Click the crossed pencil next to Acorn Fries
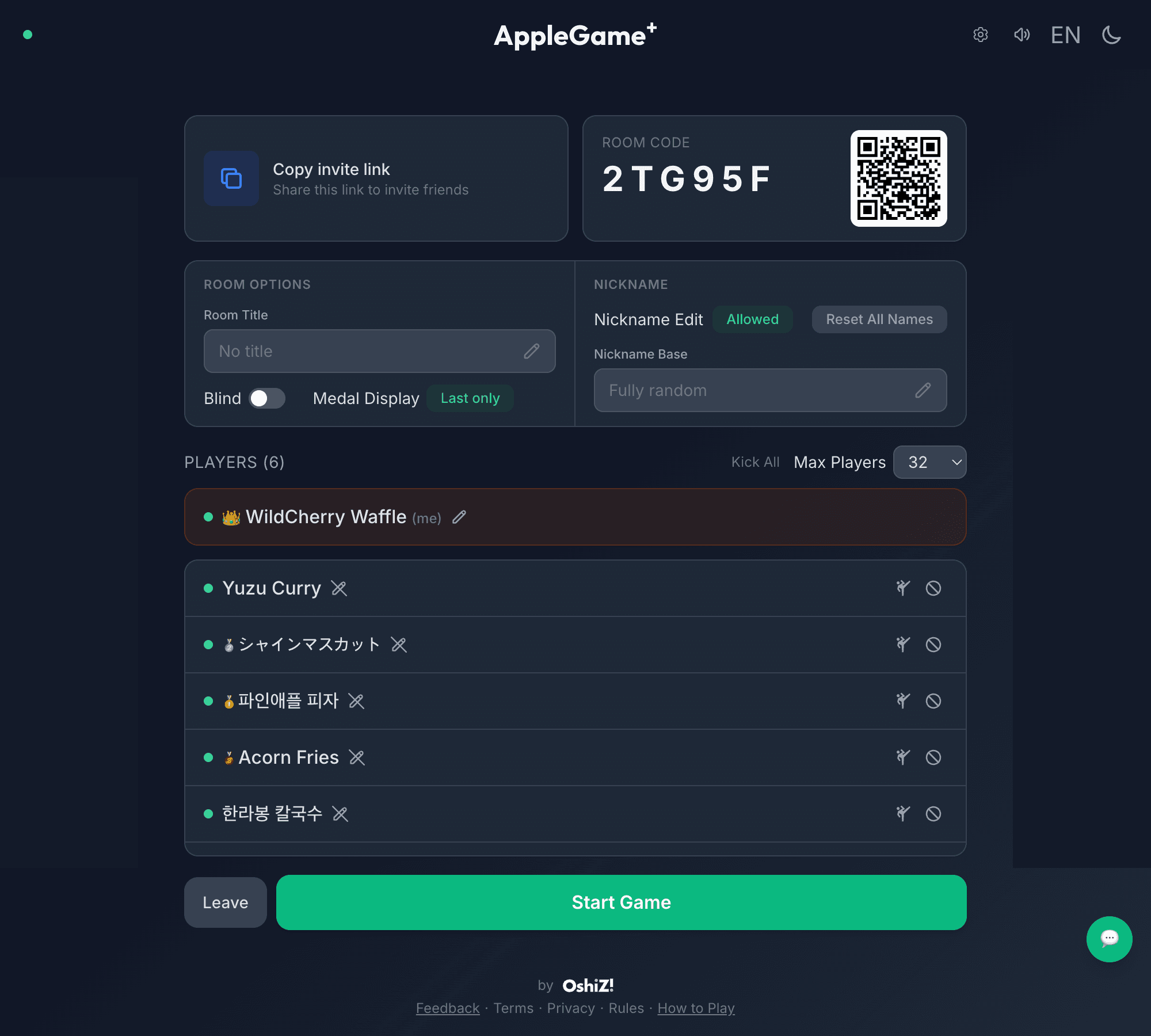Viewport: 1151px width, 1036px height. (x=357, y=757)
